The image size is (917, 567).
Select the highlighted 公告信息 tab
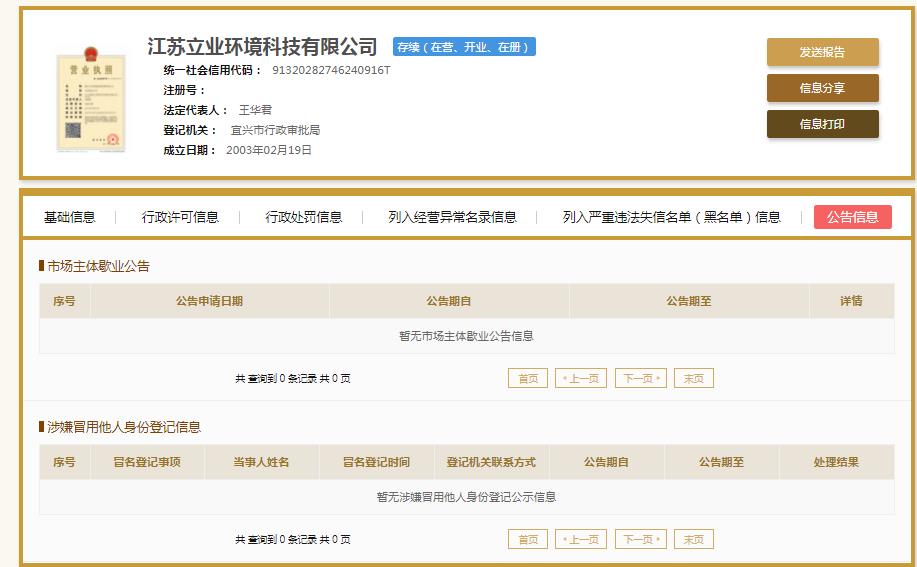[853, 217]
